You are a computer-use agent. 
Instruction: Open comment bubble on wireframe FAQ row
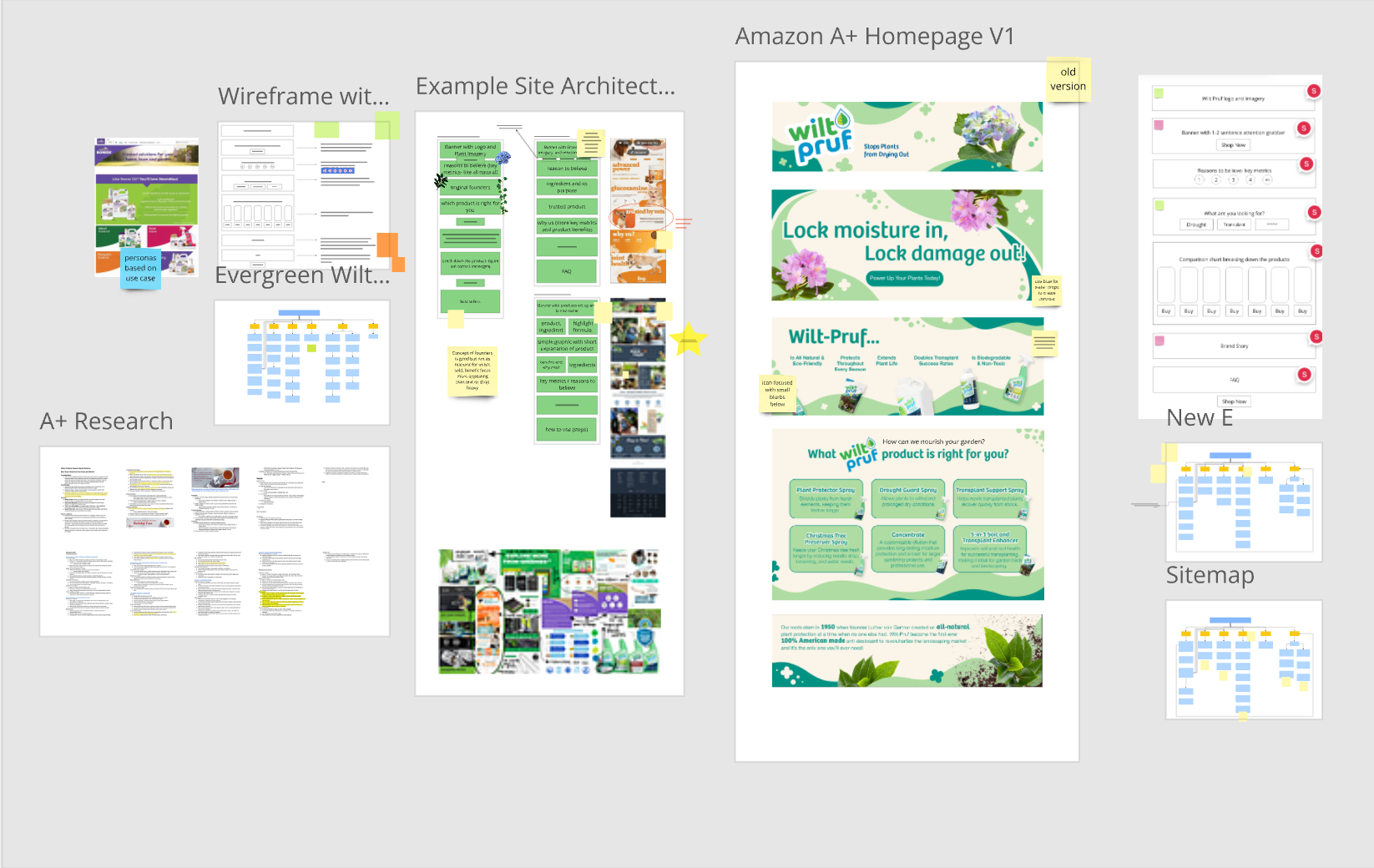tap(1304, 375)
